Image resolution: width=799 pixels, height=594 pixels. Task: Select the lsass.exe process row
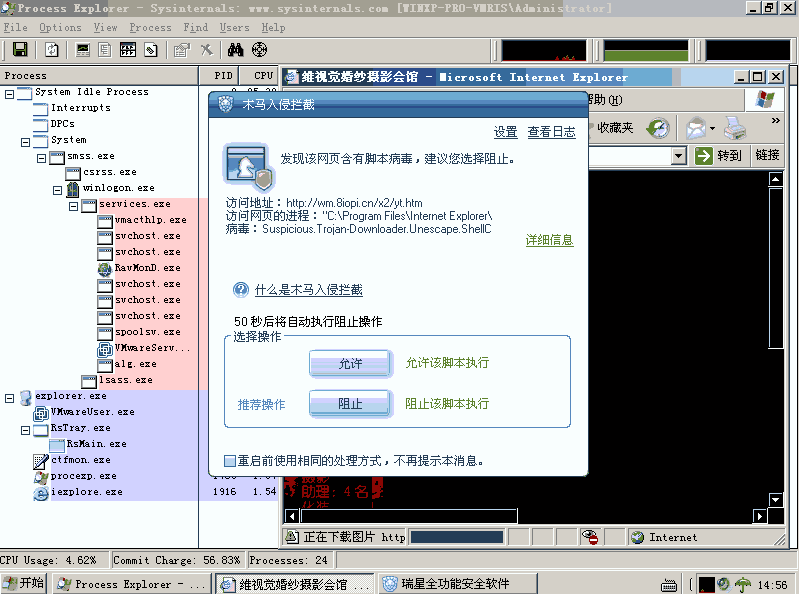tap(125, 380)
